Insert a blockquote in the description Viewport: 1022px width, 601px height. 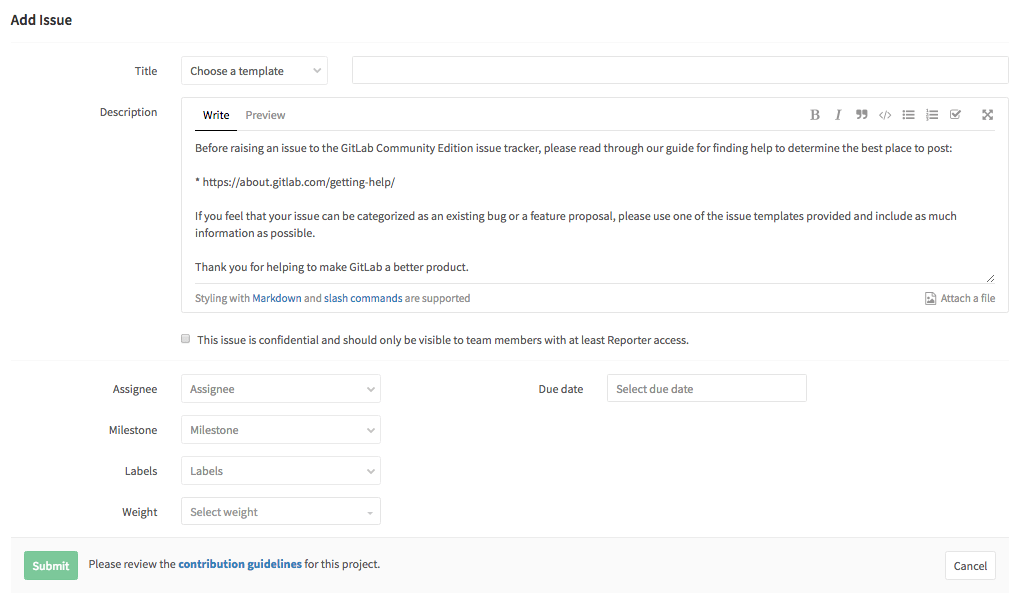(x=861, y=114)
